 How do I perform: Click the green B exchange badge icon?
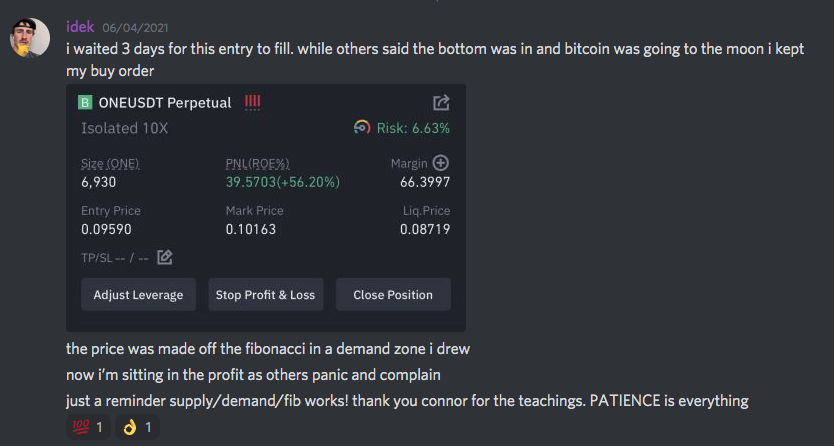[x=86, y=103]
